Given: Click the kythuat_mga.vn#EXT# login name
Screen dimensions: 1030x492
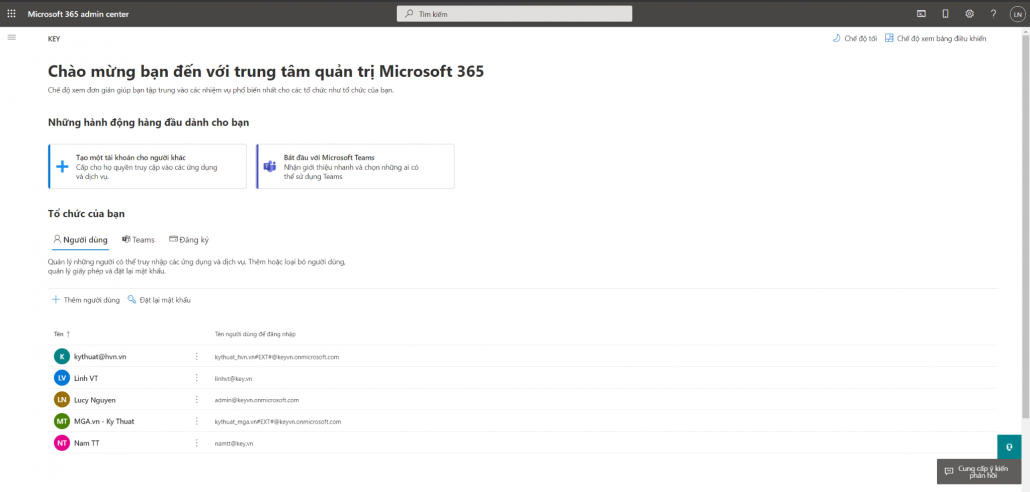Looking at the screenshot, I should pyautogui.click(x=278, y=422).
